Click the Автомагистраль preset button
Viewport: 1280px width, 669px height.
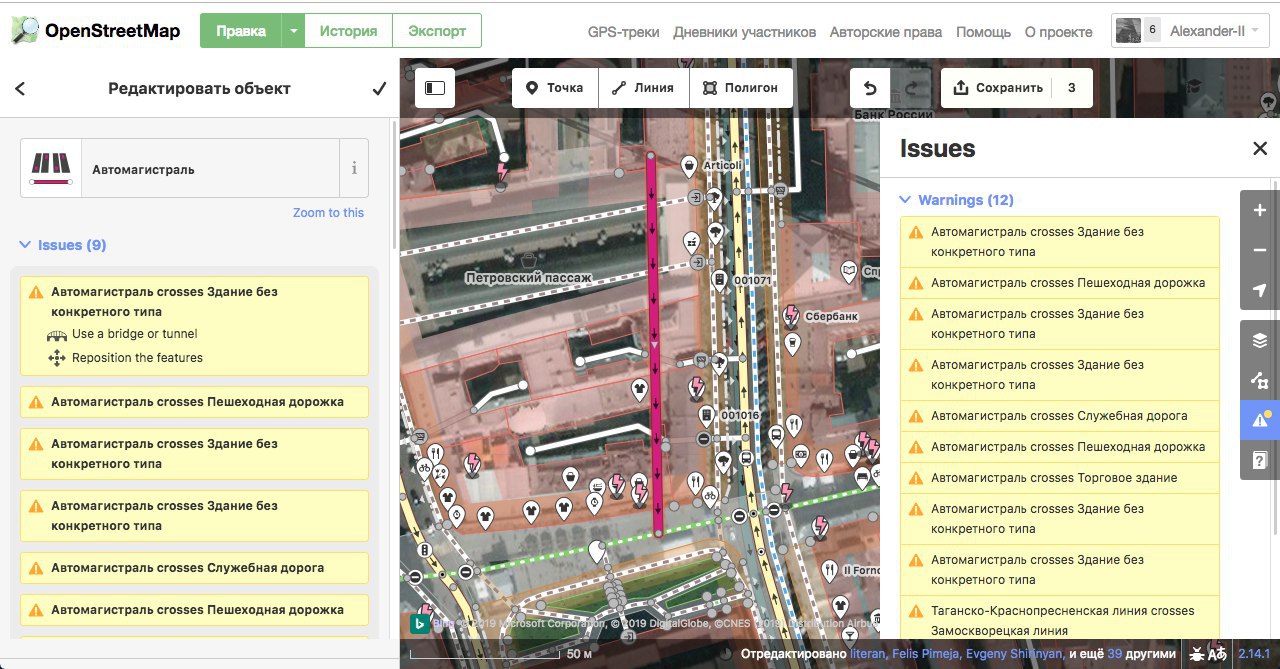[180, 168]
